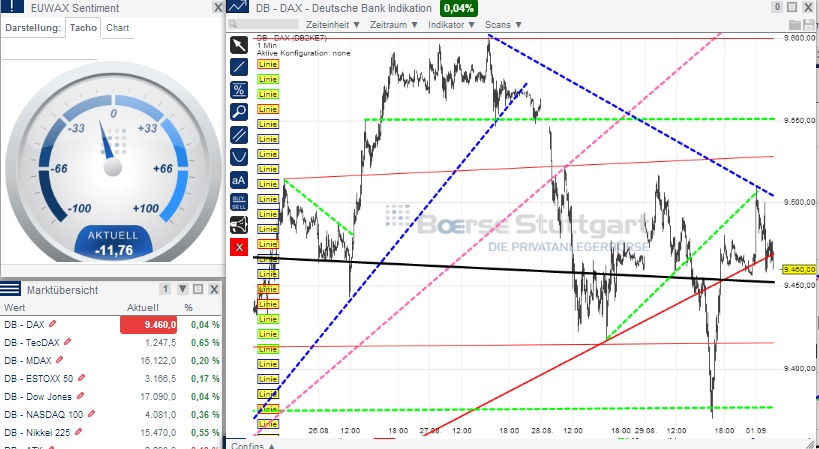Click the pencil icon next to DB - DAX
The image size is (819, 449).
[x=52, y=324]
